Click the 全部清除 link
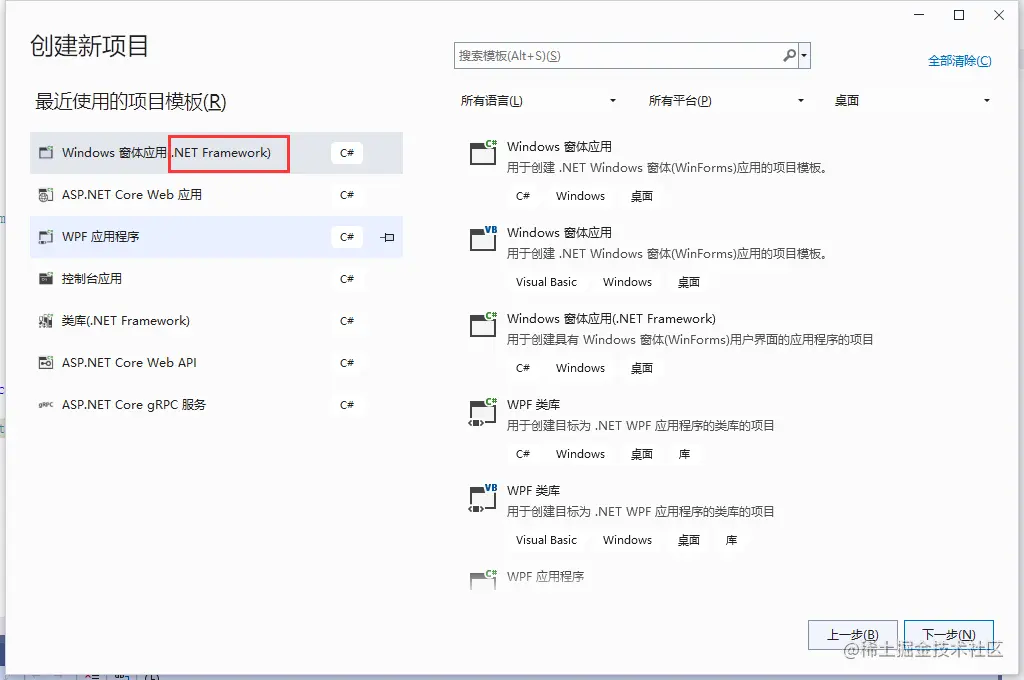This screenshot has width=1024, height=680. (x=959, y=61)
